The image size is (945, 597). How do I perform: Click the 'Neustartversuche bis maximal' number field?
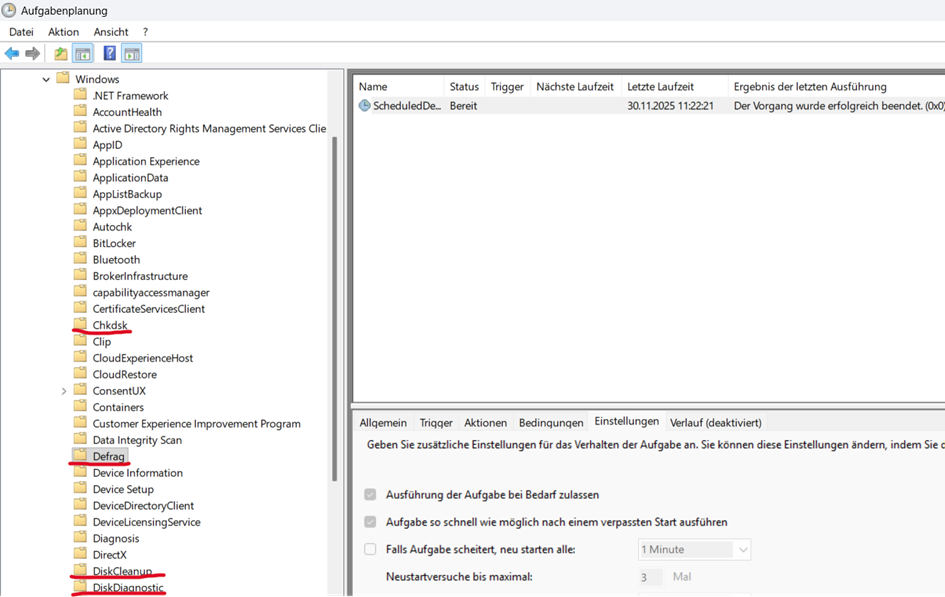pos(650,577)
